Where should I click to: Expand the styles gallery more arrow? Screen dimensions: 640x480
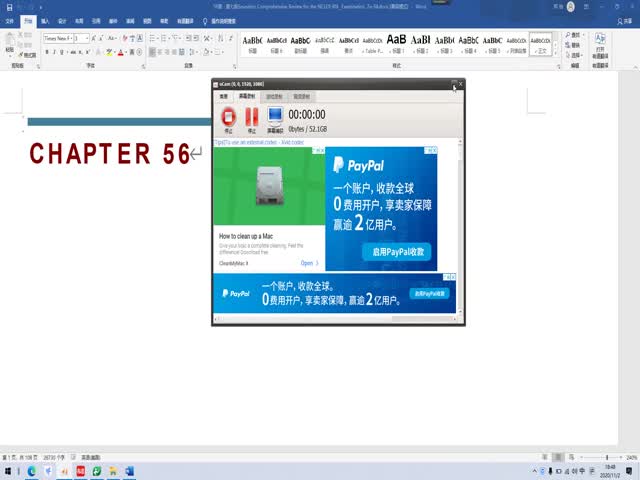[555, 53]
